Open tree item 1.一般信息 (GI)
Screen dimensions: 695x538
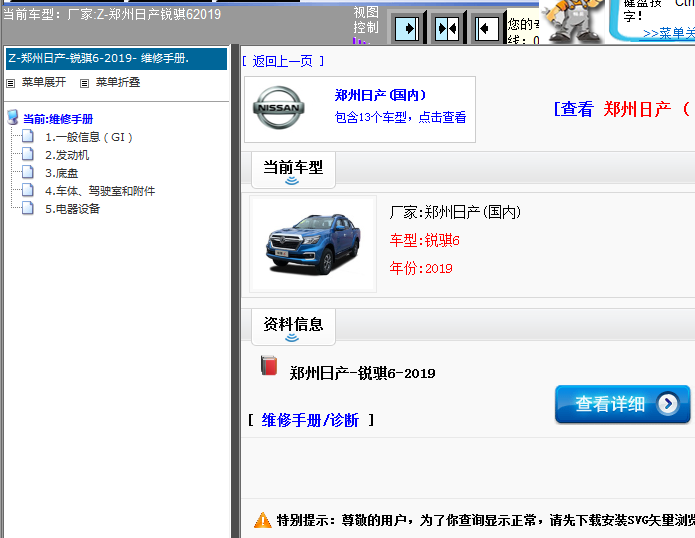coord(89,137)
